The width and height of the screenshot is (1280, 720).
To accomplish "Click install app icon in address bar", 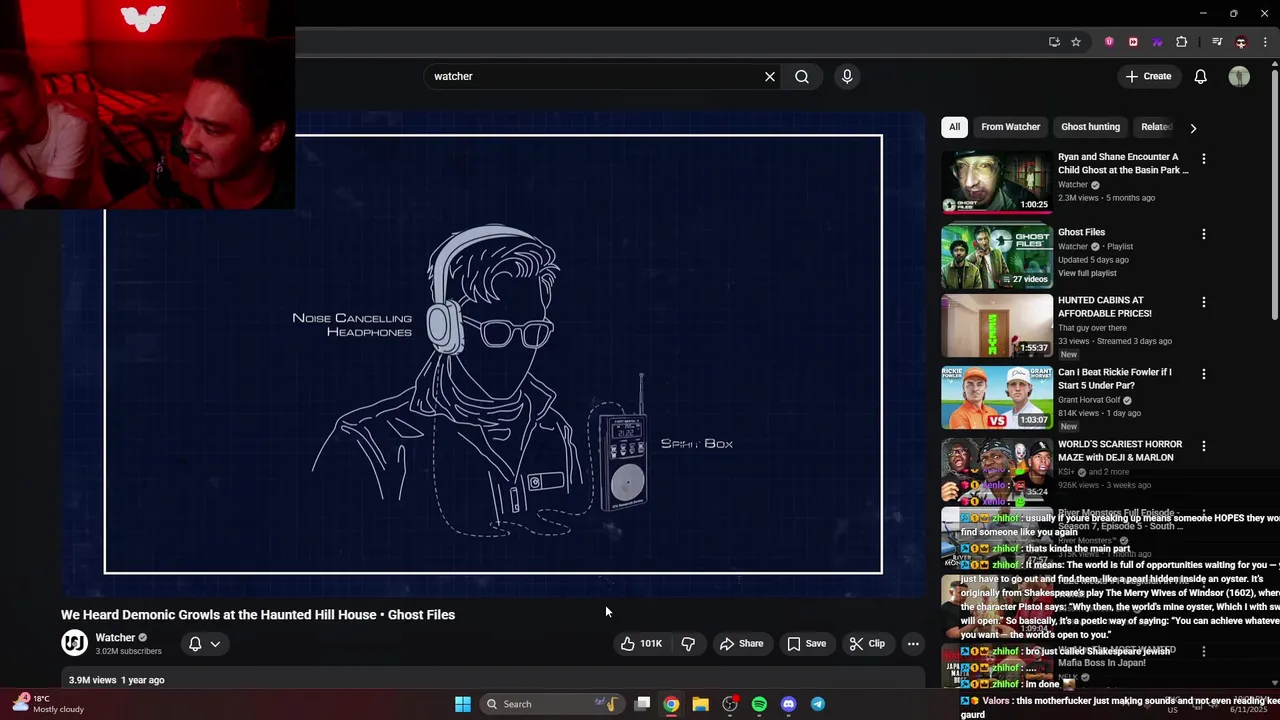I will pyautogui.click(x=1054, y=42).
